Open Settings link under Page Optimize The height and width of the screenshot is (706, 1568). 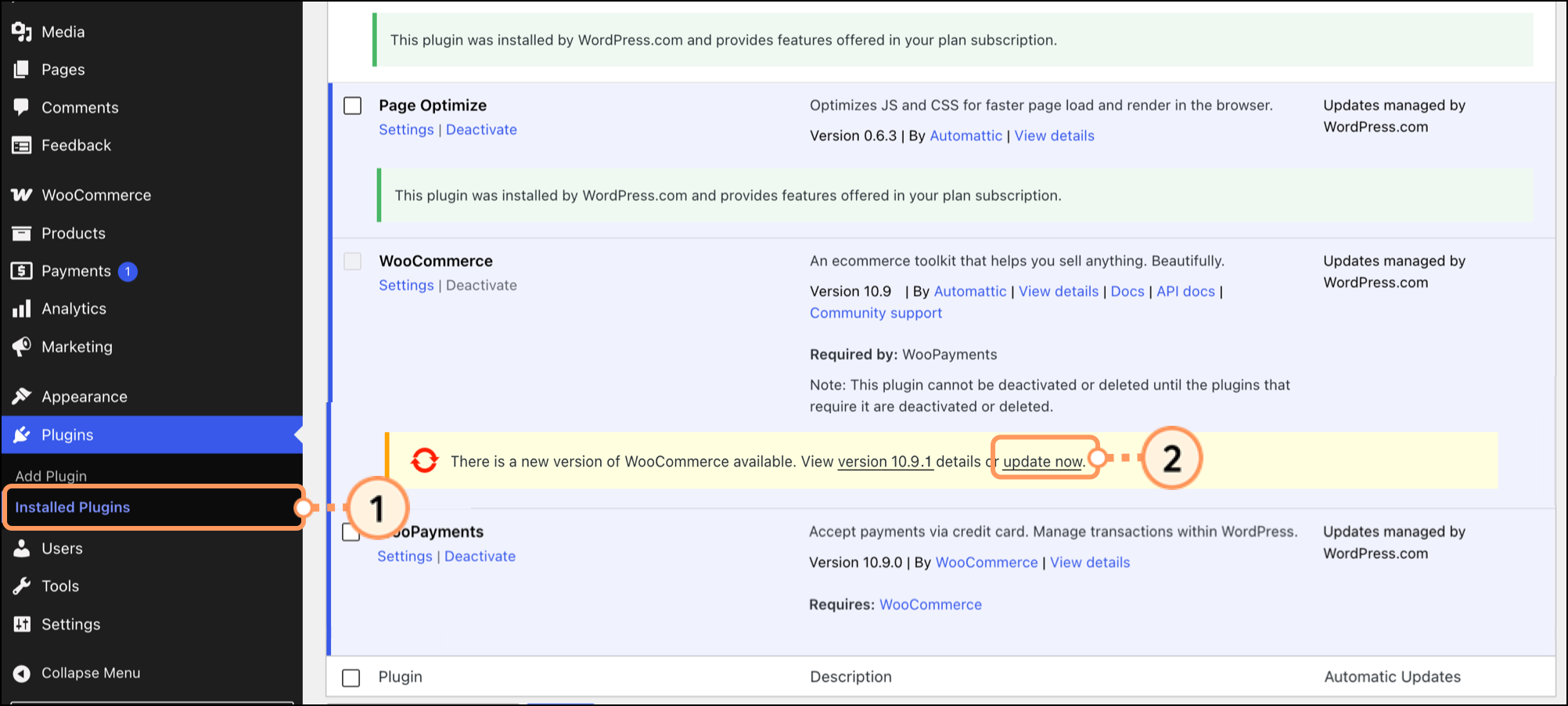tap(406, 130)
